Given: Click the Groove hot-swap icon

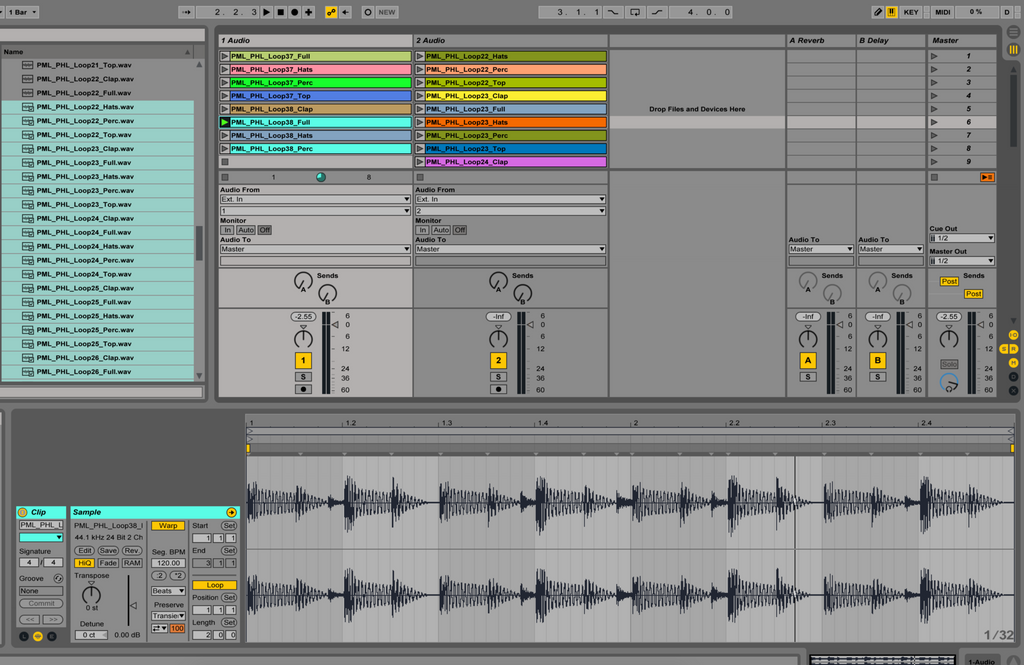Looking at the screenshot, I should [x=57, y=578].
